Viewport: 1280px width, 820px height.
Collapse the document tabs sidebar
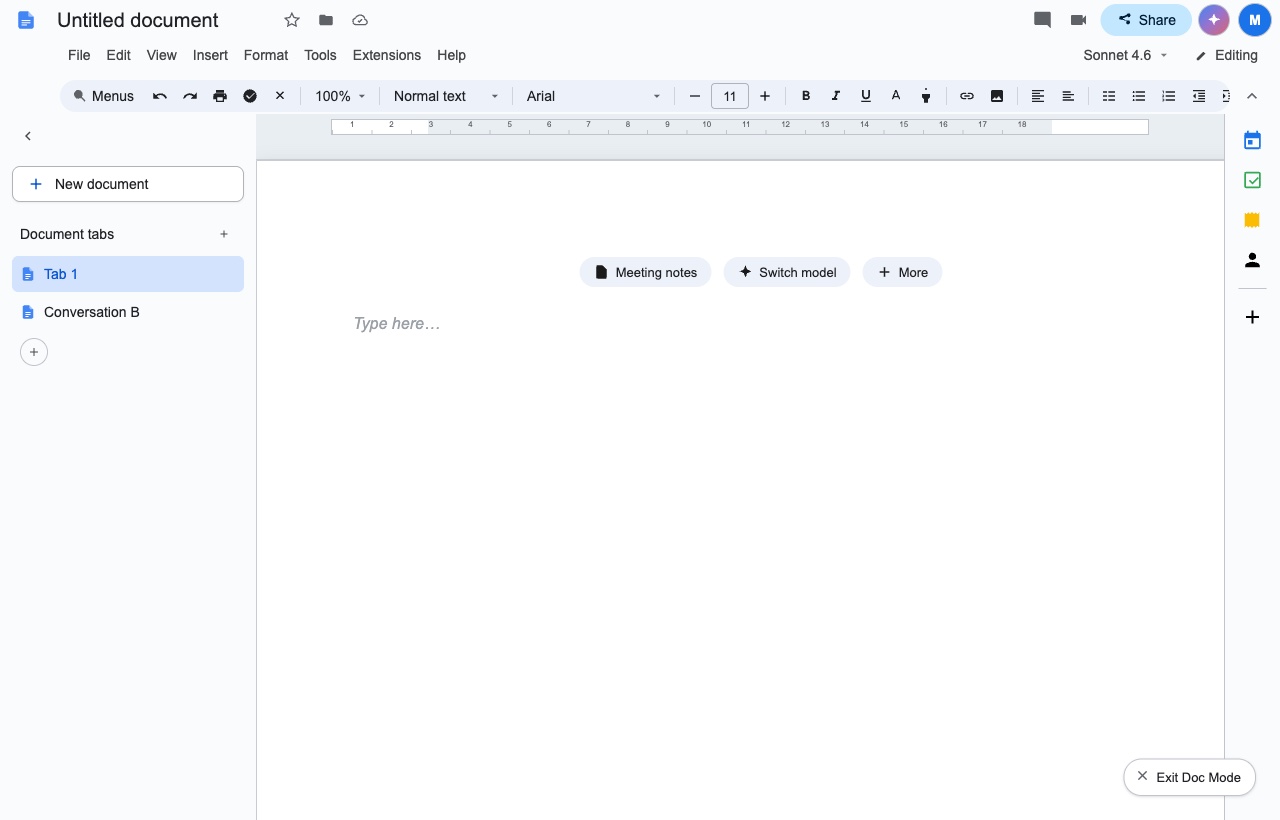[x=28, y=136]
